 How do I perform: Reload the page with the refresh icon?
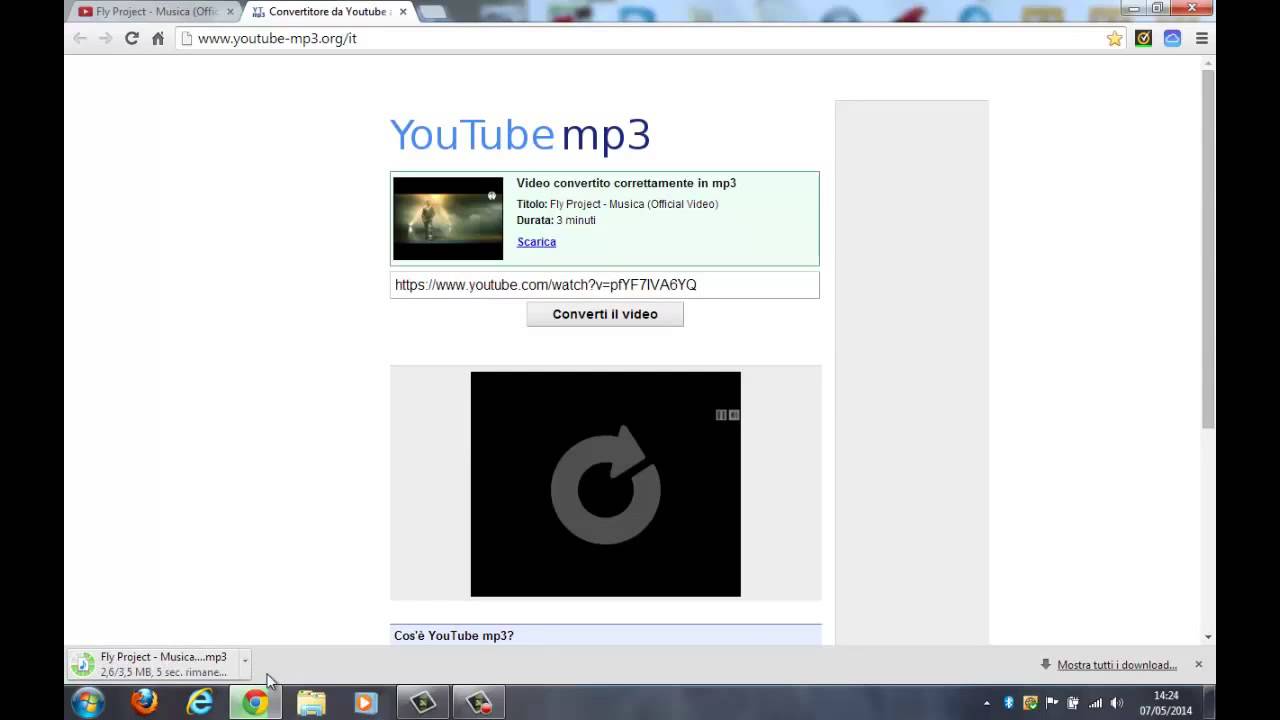(131, 38)
